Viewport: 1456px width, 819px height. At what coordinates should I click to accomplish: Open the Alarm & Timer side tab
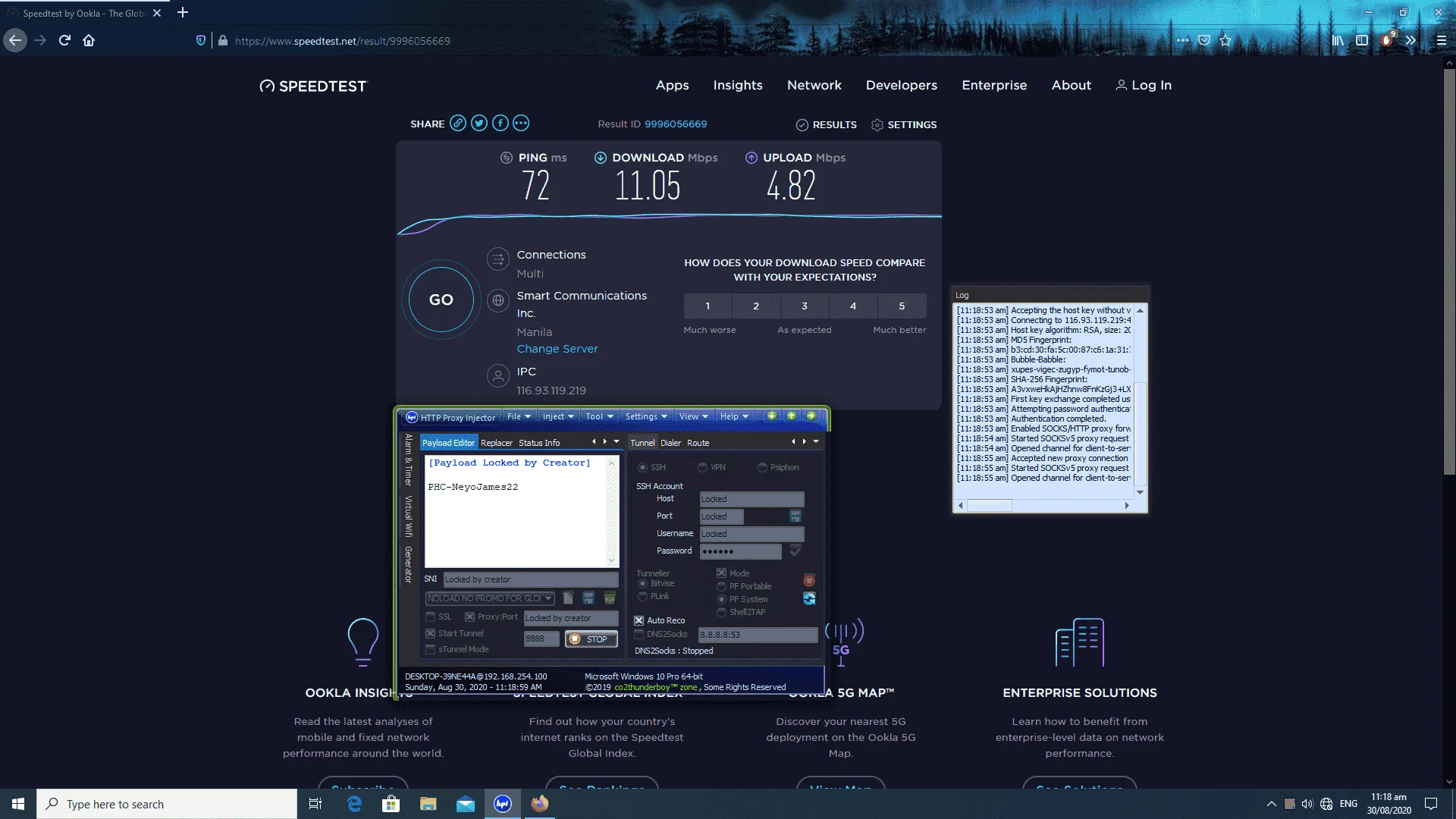(408, 460)
